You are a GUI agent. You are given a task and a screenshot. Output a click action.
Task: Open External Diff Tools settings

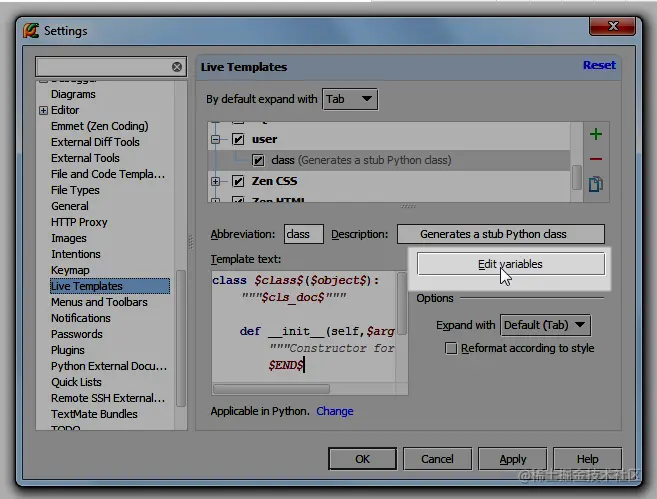point(95,142)
